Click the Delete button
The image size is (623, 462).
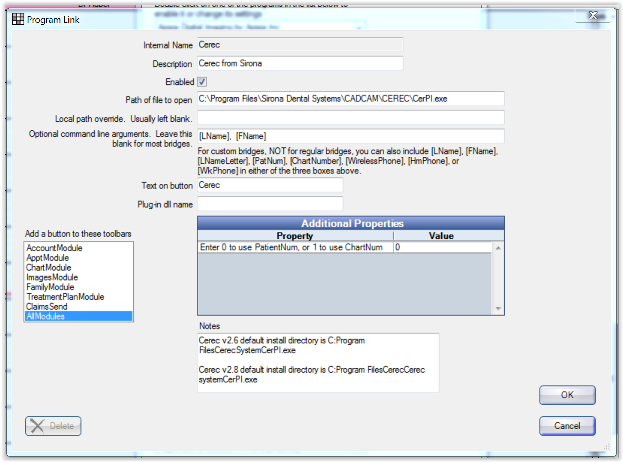[x=53, y=426]
